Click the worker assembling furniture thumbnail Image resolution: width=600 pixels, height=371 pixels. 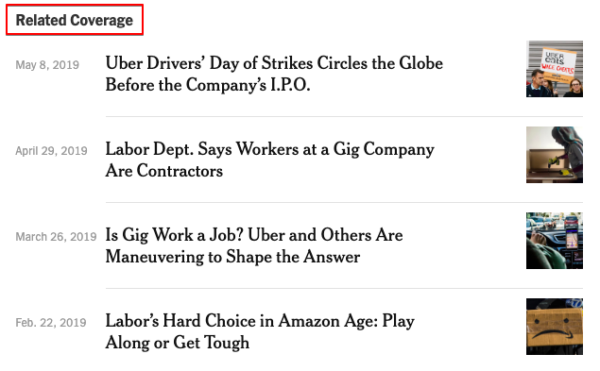[x=554, y=155]
